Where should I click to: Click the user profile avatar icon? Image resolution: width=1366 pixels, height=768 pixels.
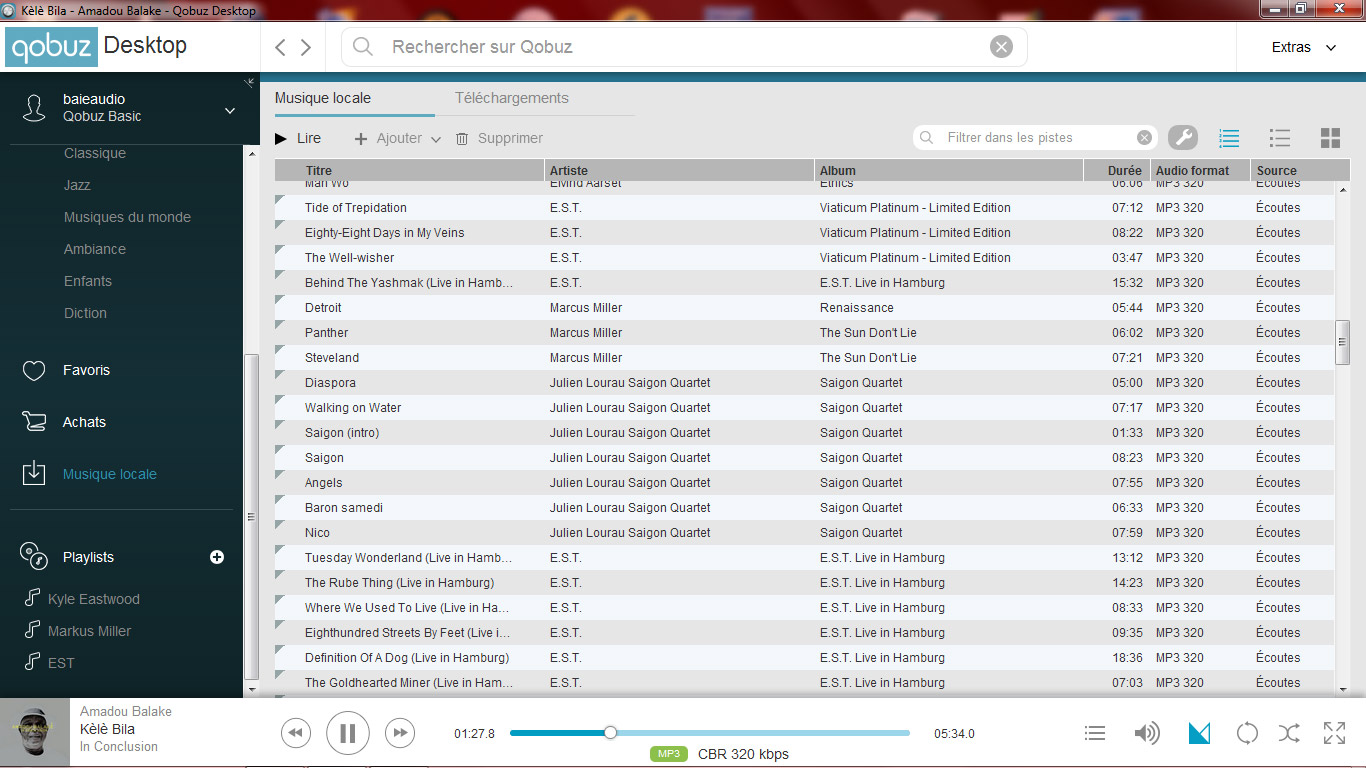[x=34, y=108]
